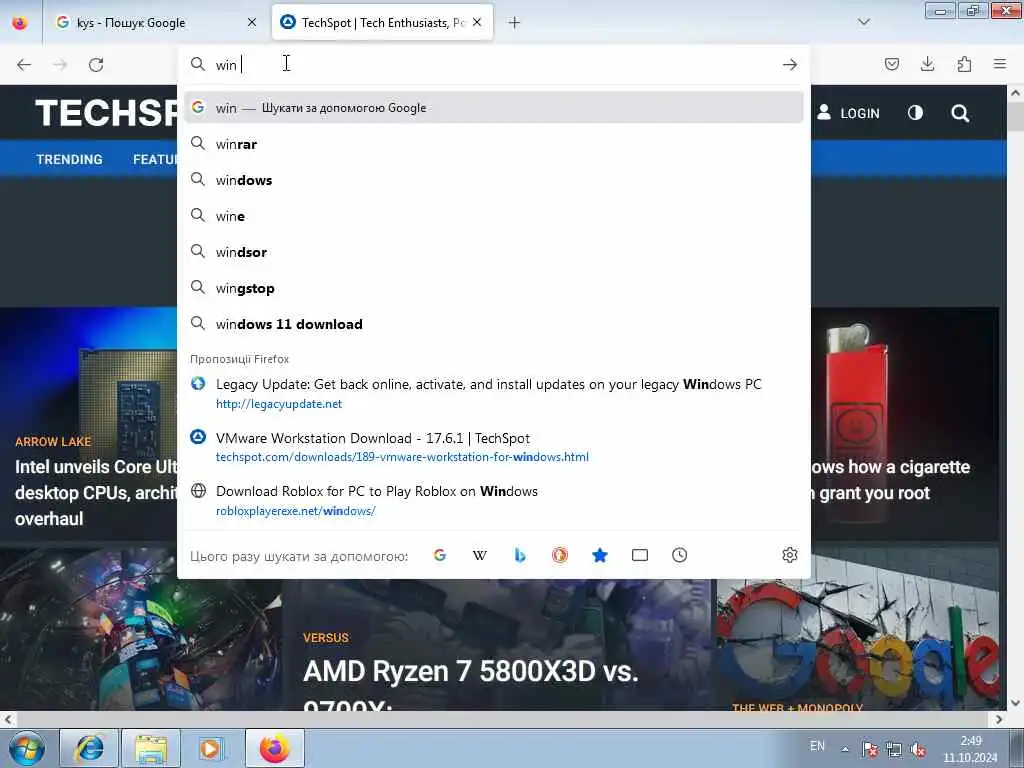Search history with the clock icon
The height and width of the screenshot is (768, 1024).
click(679, 555)
